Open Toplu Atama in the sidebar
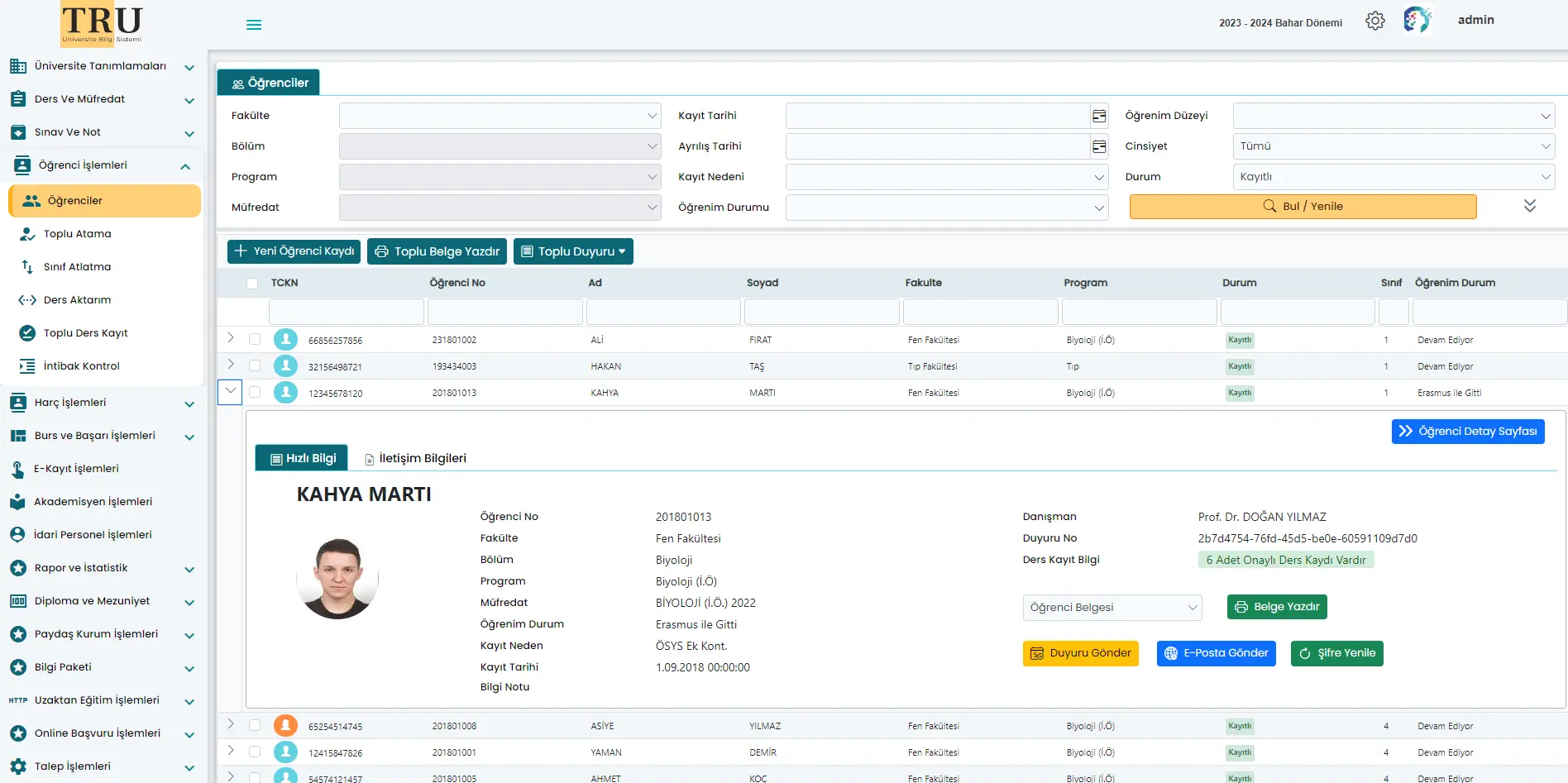The image size is (1568, 783). [77, 234]
